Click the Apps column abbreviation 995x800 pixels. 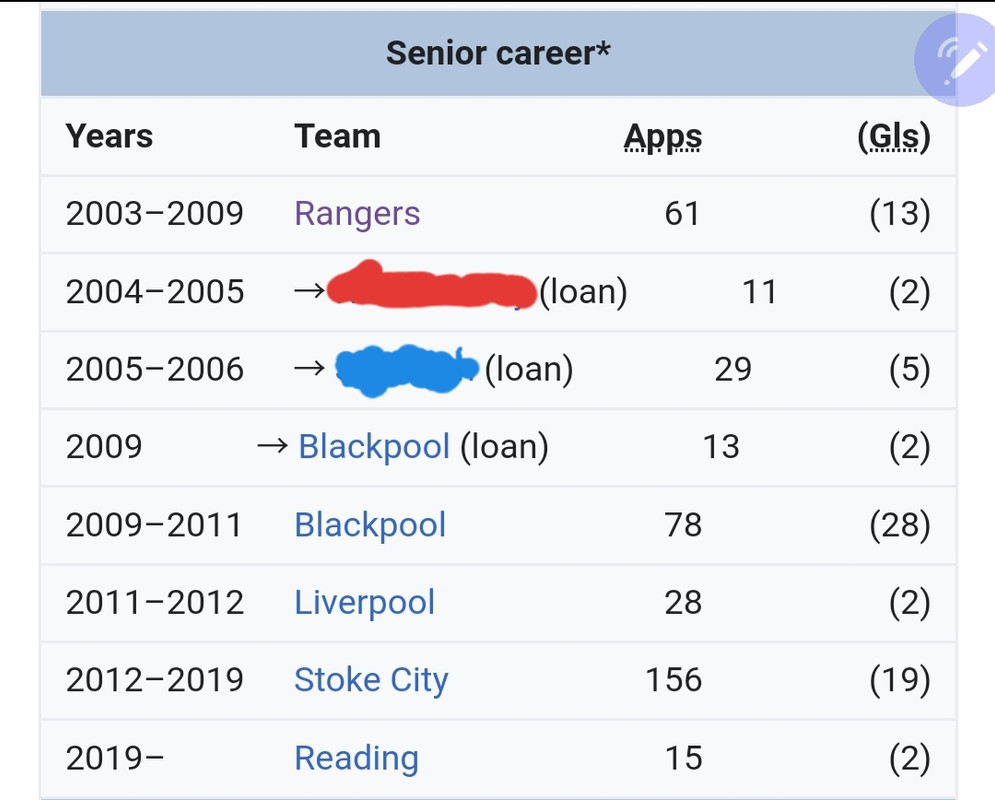point(663,136)
